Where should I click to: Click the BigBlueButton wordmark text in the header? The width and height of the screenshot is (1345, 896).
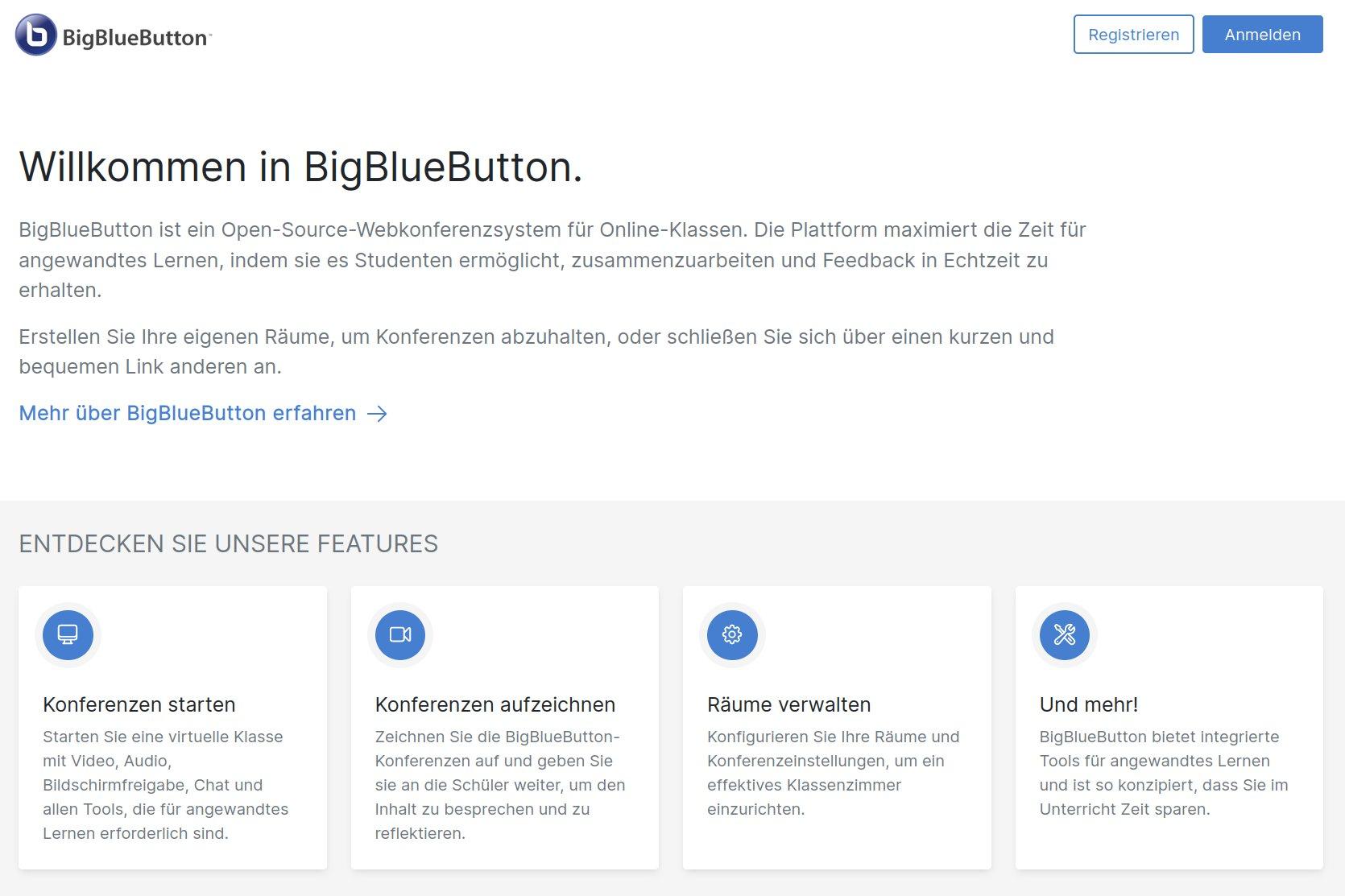[x=137, y=38]
